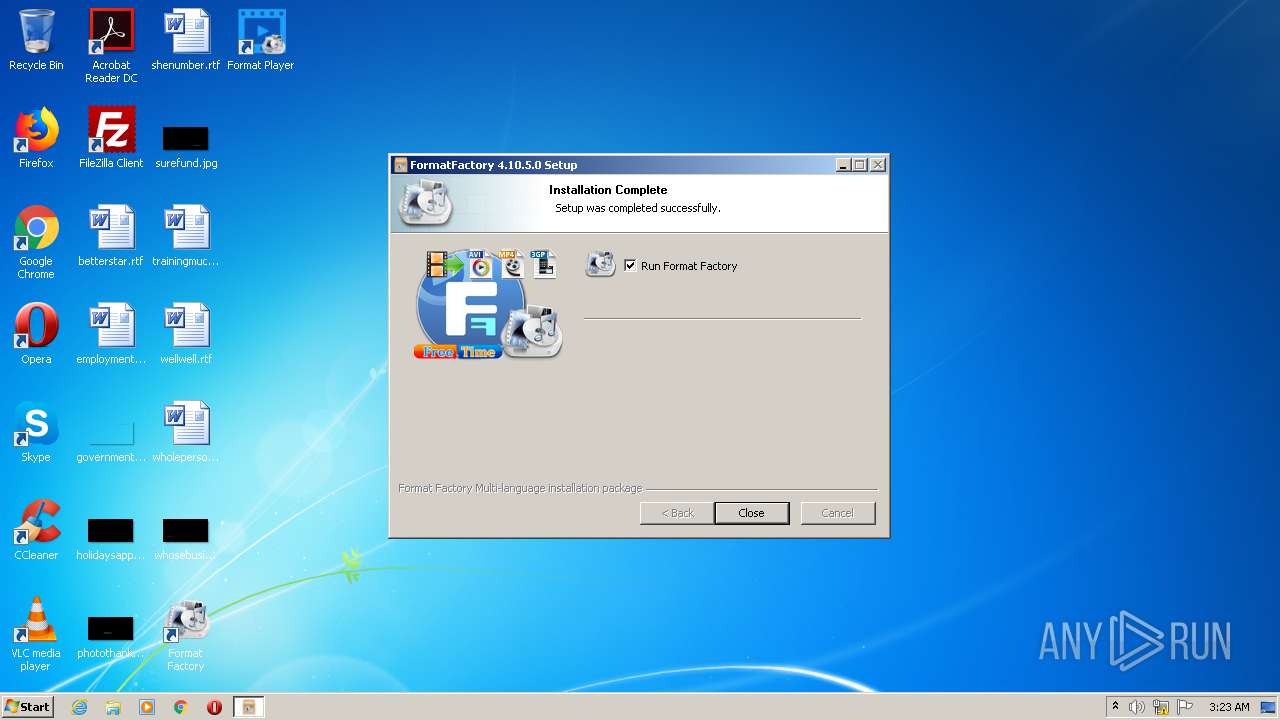The image size is (1280, 720).
Task: Click the Close button in Setup
Action: [x=751, y=513]
